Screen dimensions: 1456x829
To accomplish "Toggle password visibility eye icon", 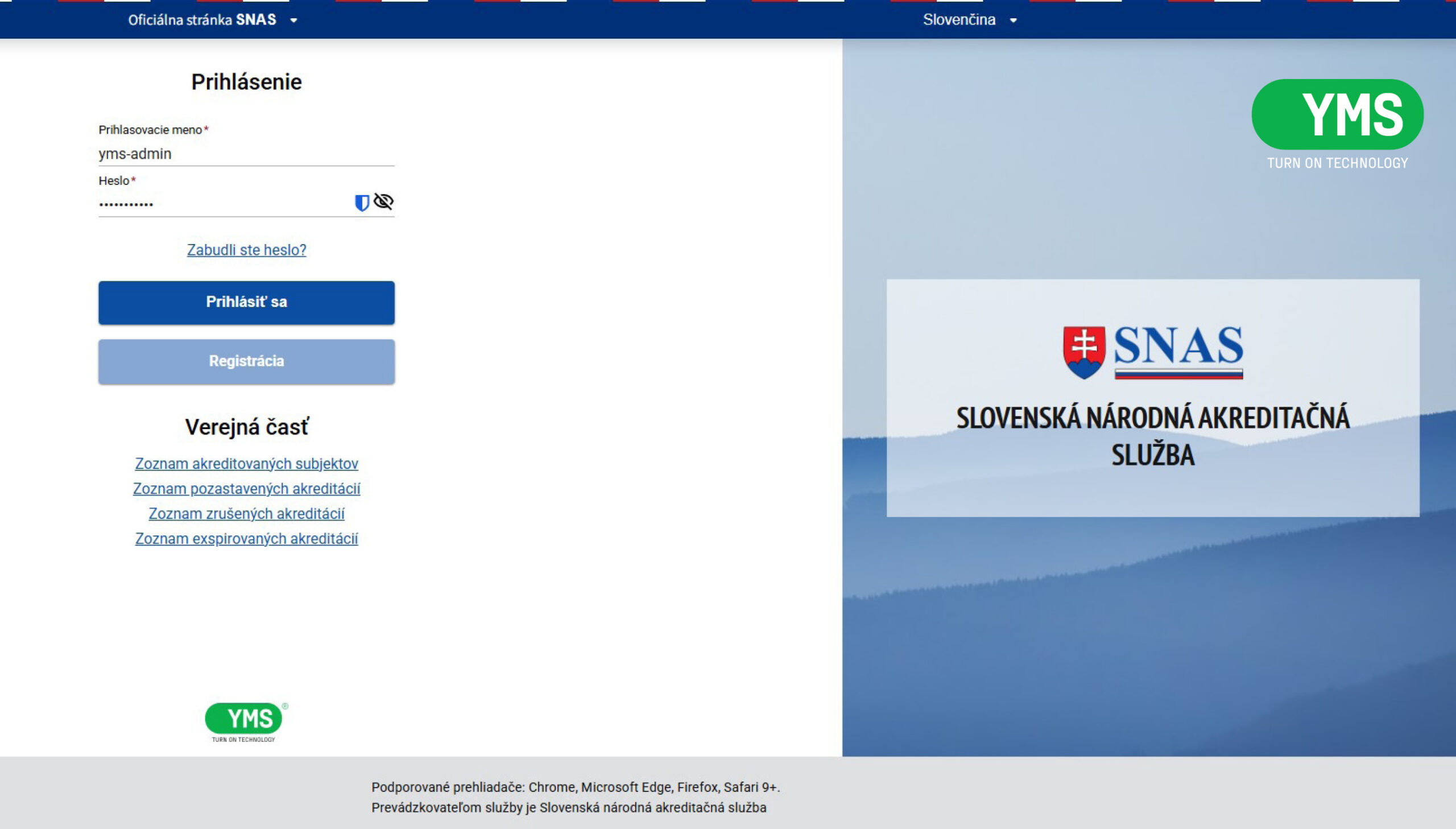I will [x=383, y=201].
